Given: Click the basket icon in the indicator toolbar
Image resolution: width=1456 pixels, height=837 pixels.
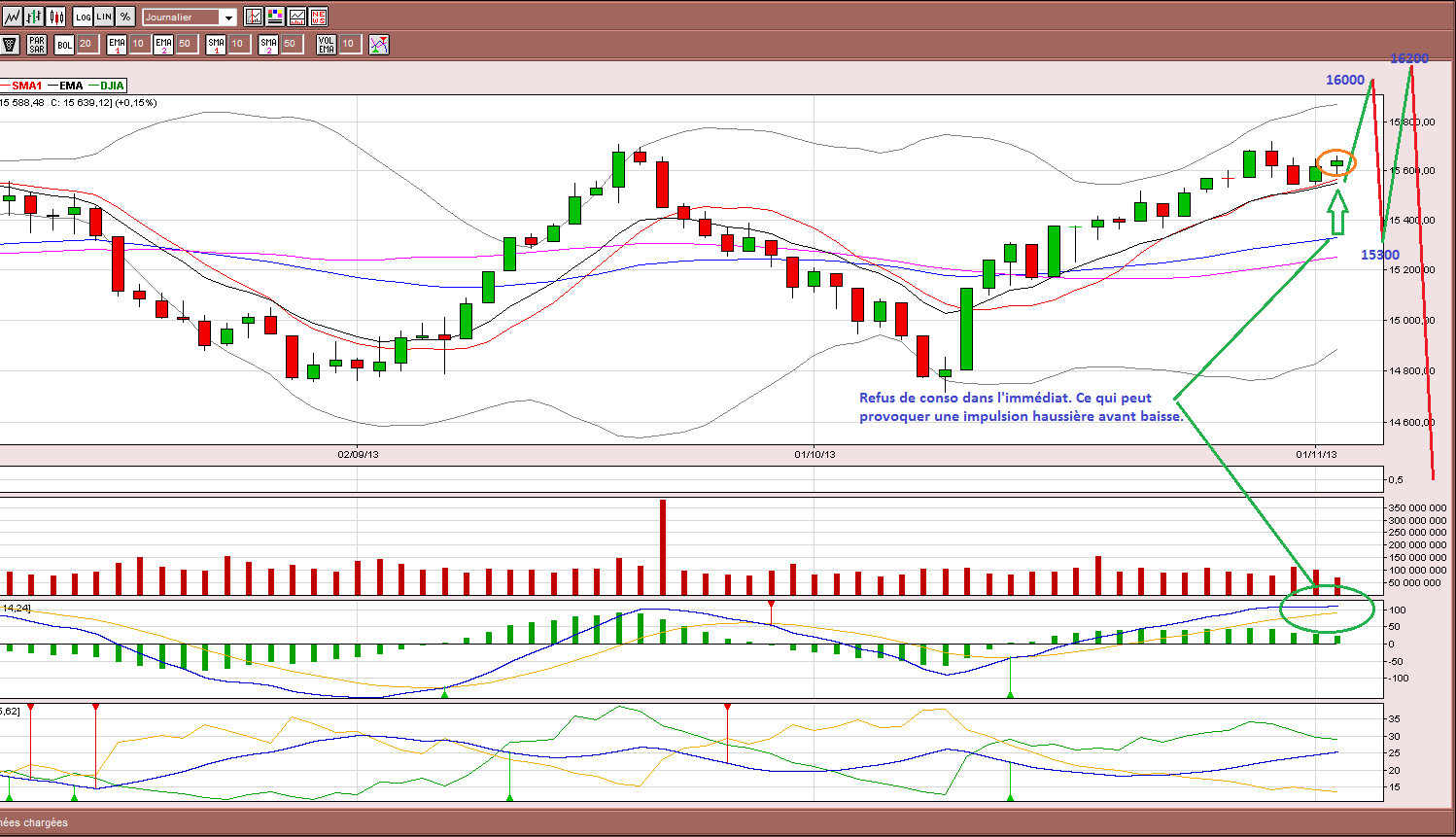Looking at the screenshot, I should pos(11,44).
